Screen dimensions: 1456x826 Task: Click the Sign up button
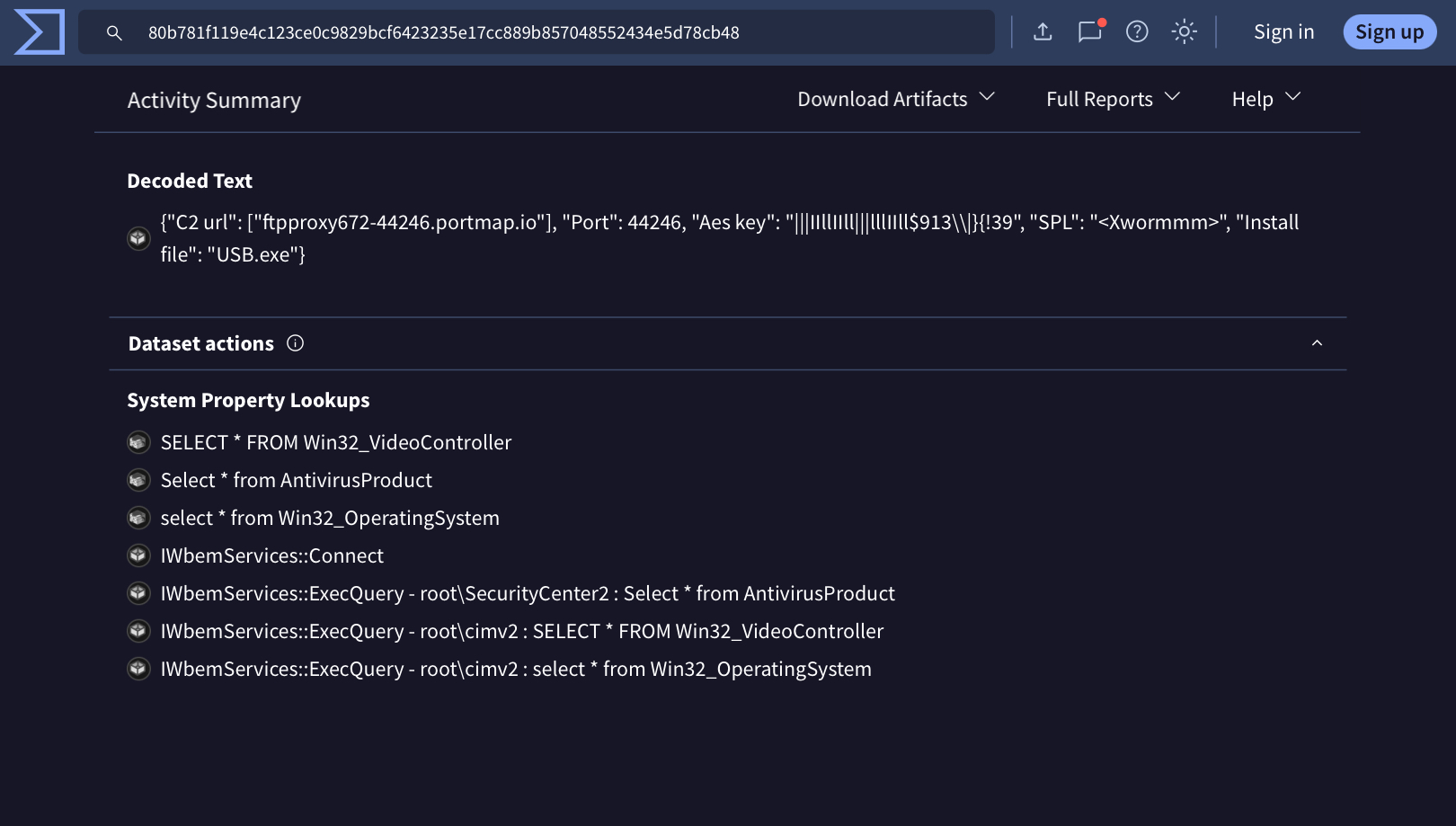tap(1389, 32)
